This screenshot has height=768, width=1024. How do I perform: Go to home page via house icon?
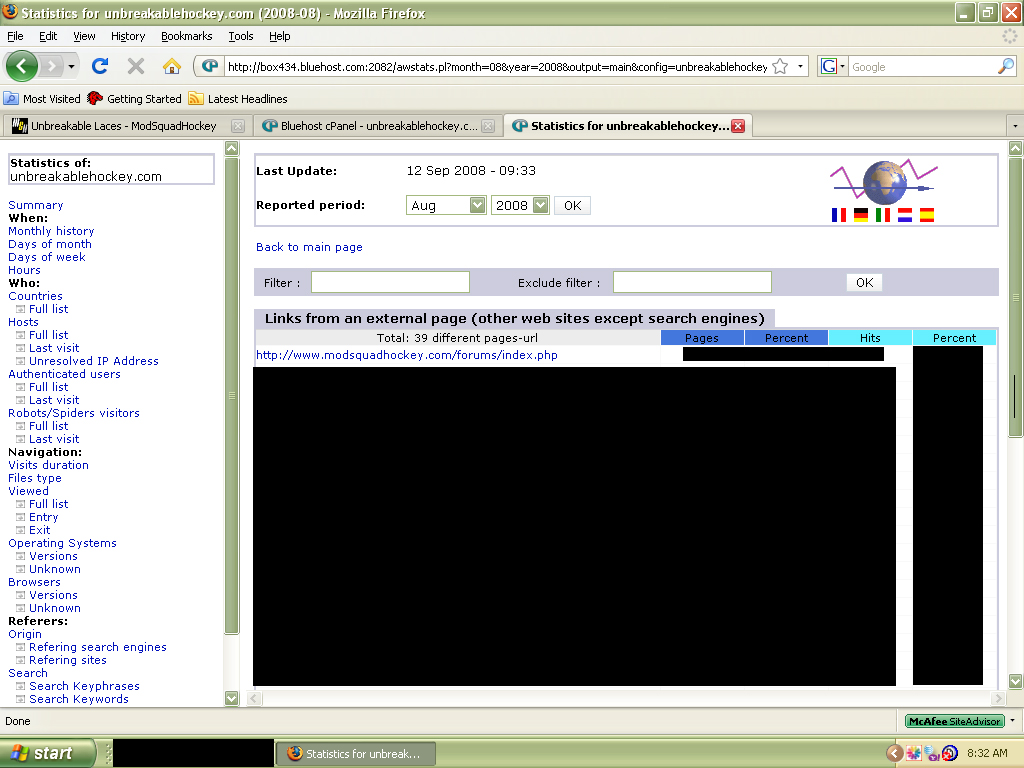(x=172, y=66)
